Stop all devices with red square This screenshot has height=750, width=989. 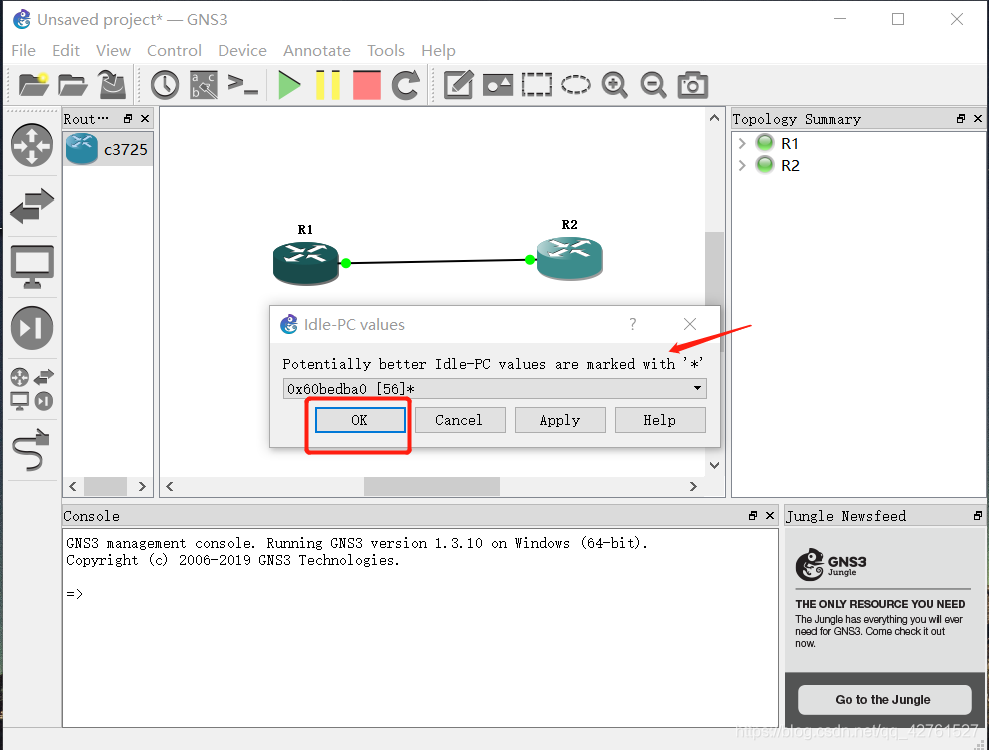click(366, 85)
